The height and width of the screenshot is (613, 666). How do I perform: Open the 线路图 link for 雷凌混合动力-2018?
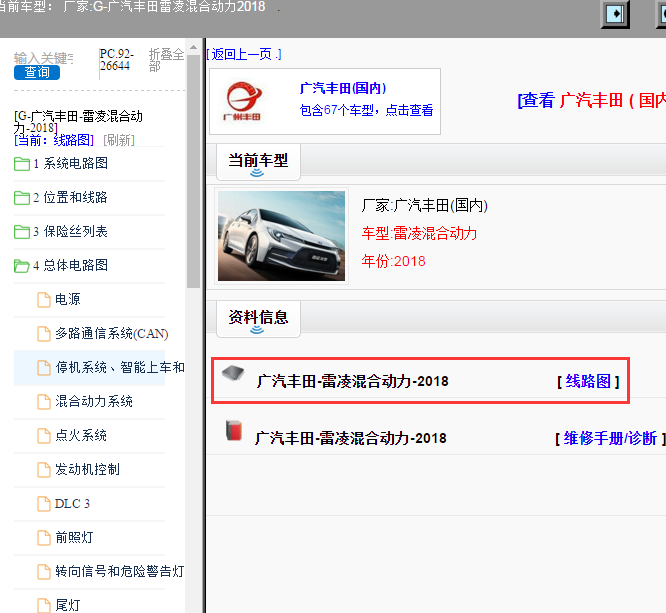[588, 381]
